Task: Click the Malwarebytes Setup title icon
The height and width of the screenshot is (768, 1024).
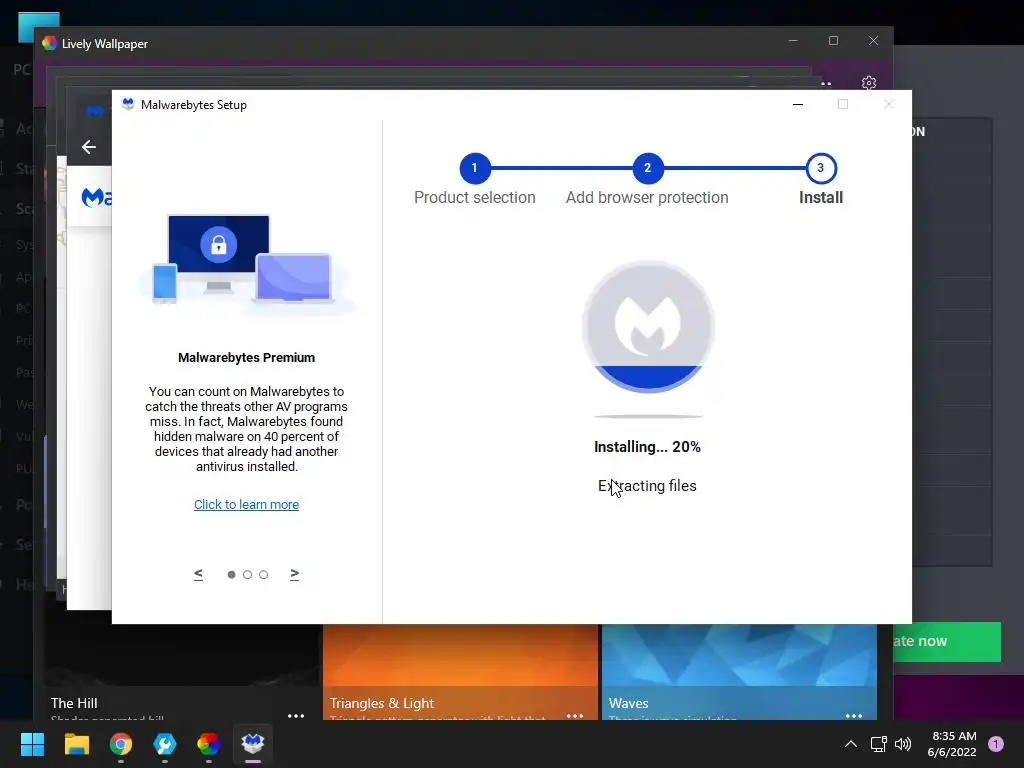Action: pyautogui.click(x=128, y=104)
